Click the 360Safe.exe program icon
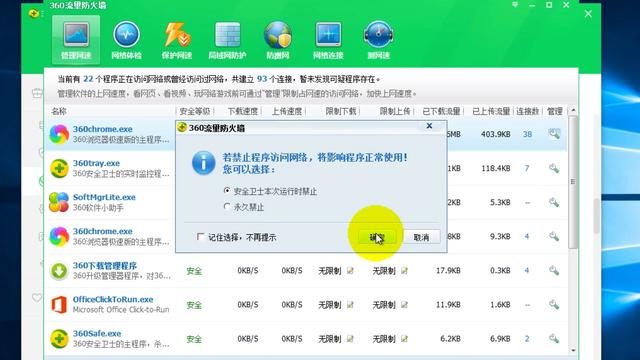The width and height of the screenshot is (640, 360). click(x=59, y=339)
